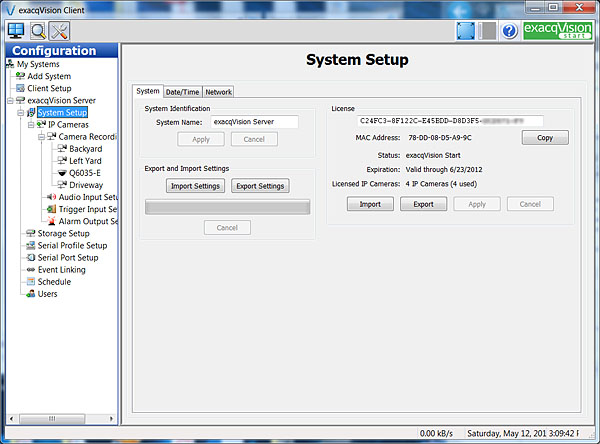Image resolution: width=600 pixels, height=444 pixels.
Task: Click the Driveway camera icon
Action: [62, 185]
